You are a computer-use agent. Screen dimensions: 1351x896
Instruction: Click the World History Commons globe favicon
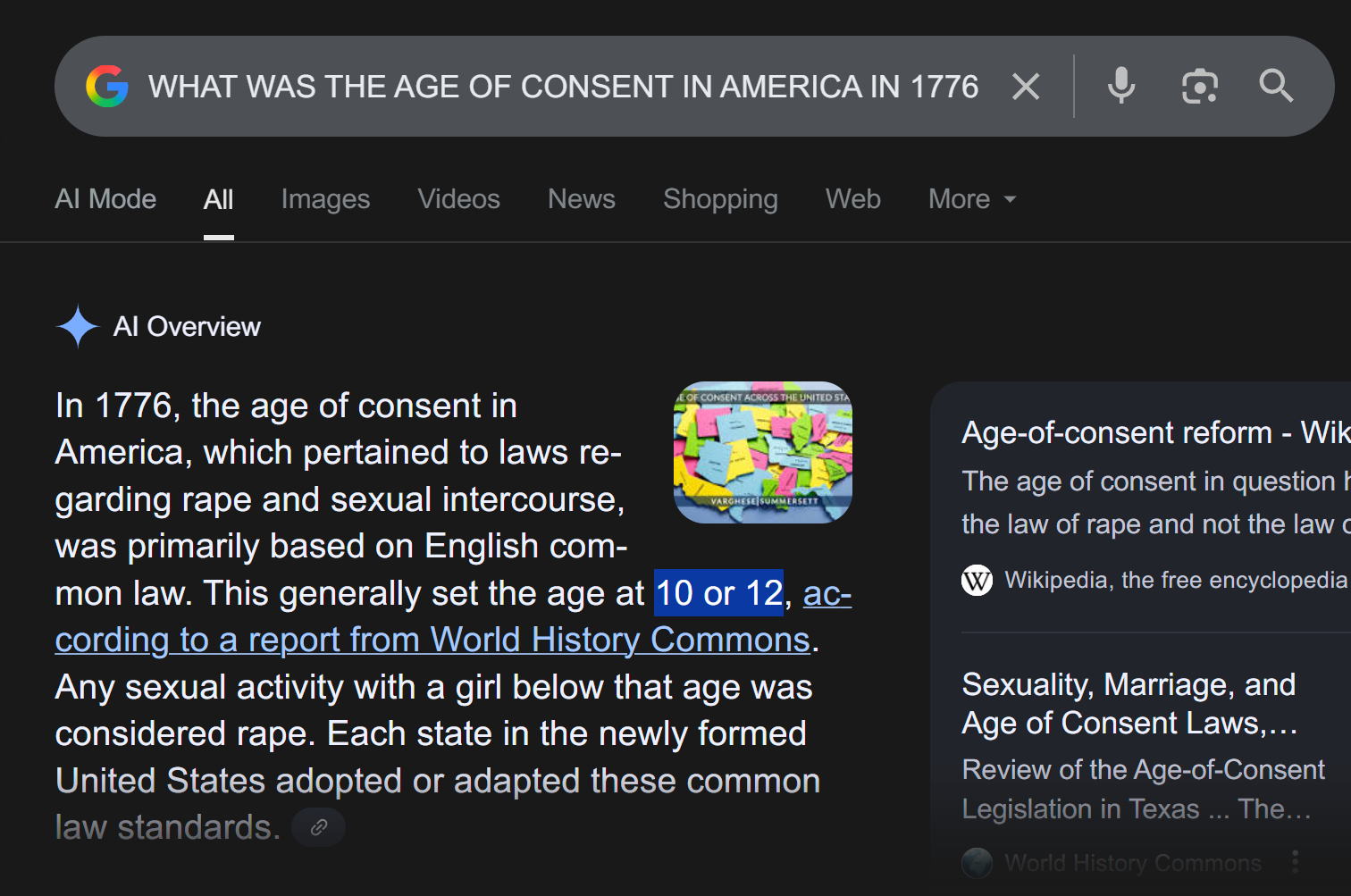click(x=977, y=862)
